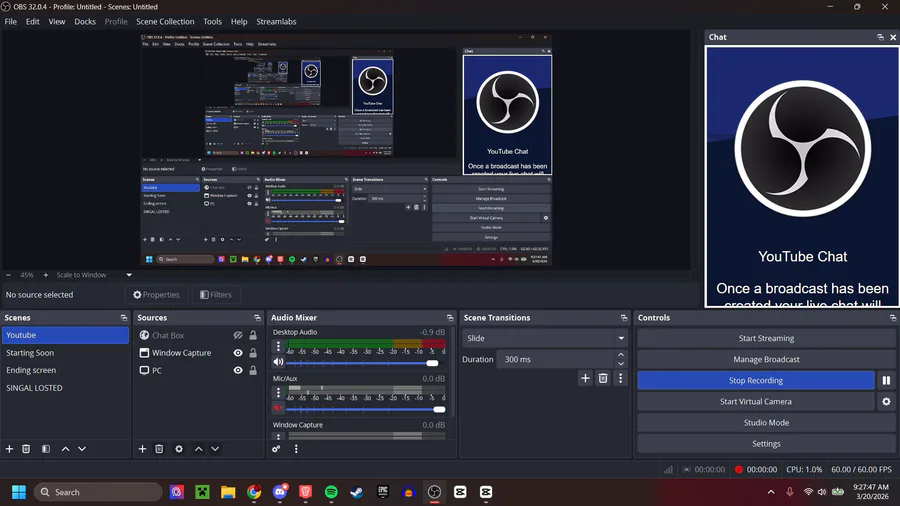
Task: Start Virtual Camera
Action: 756,402
